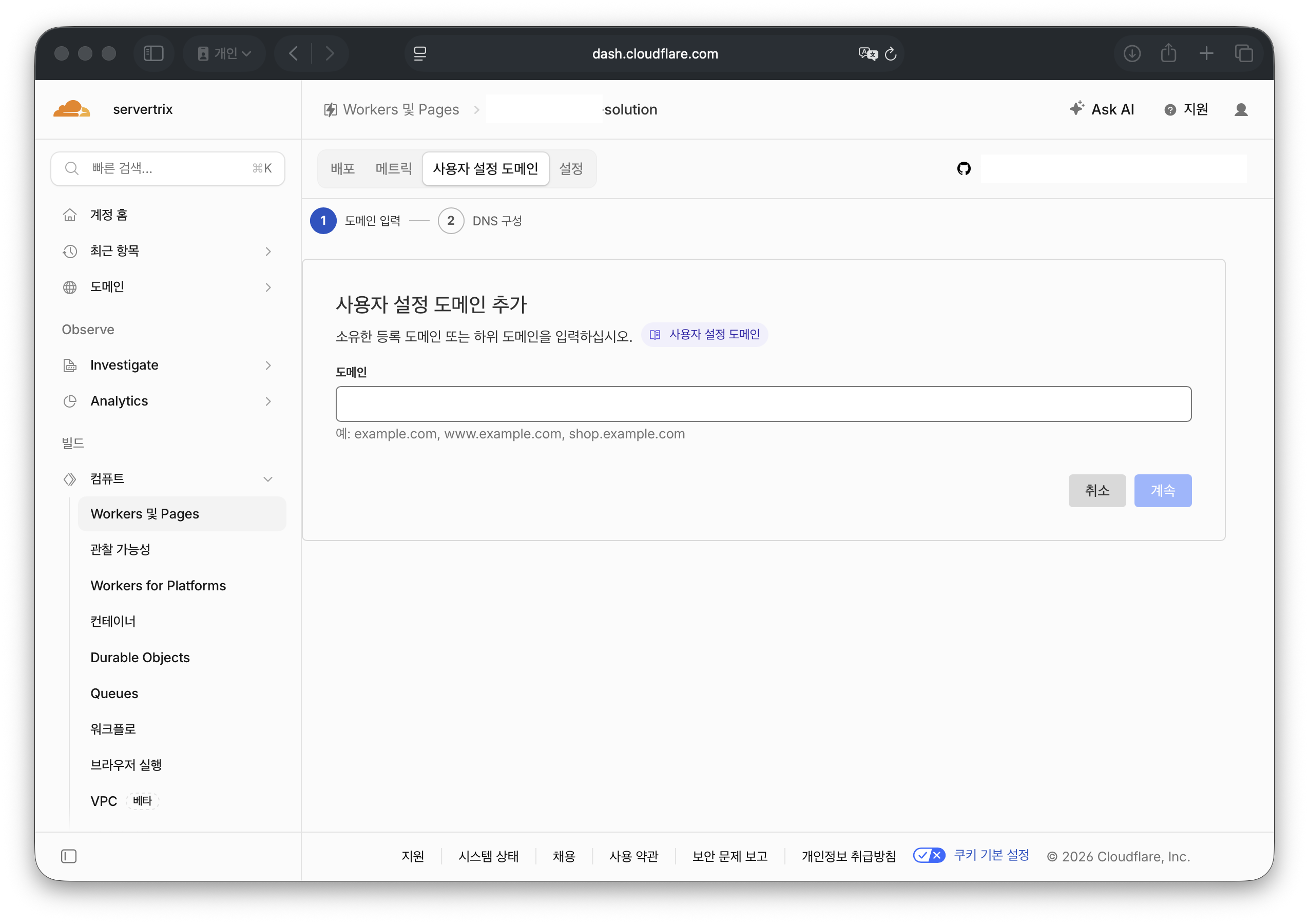Select the 사용자 설정 도메인 tab
This screenshot has width=1309, height=924.
coord(486,169)
